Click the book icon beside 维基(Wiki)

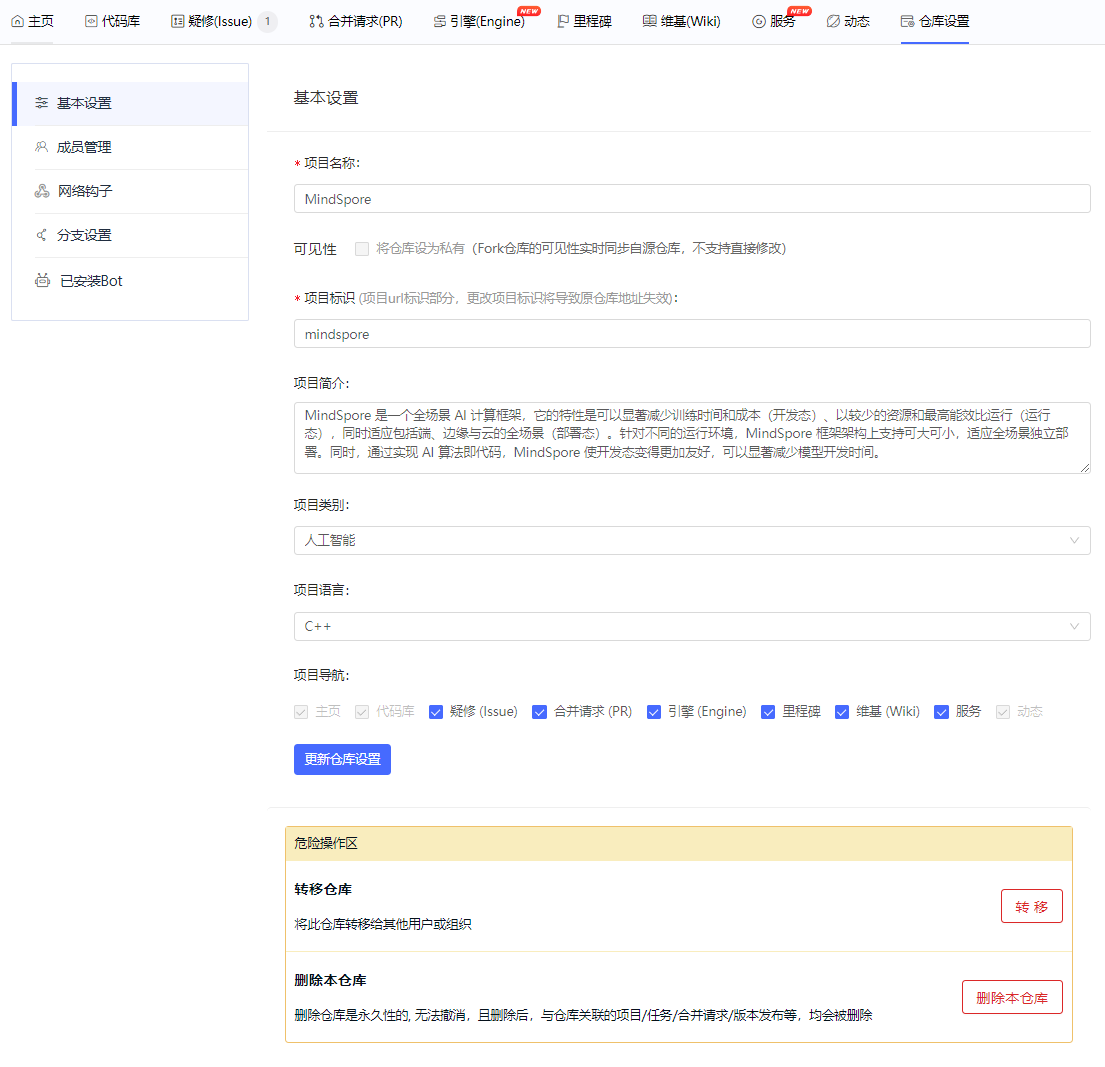point(650,21)
